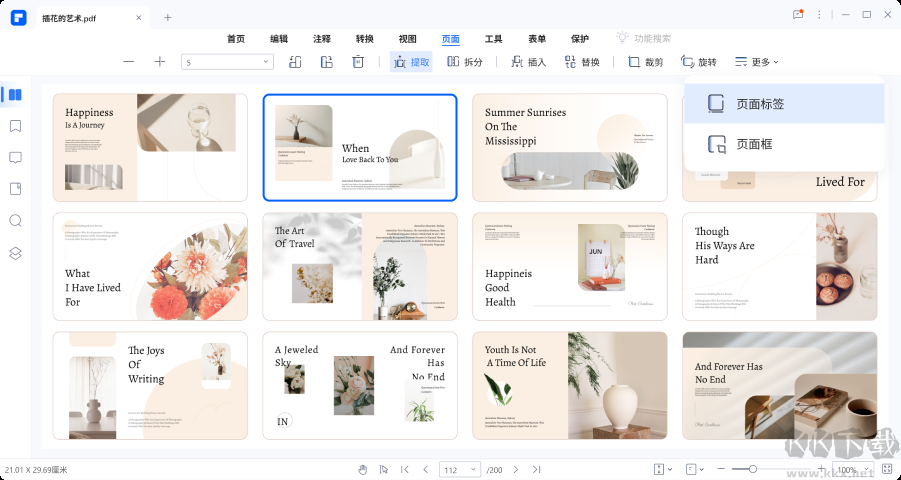Select the When Love Back To You thumbnail
Image resolution: width=901 pixels, height=480 pixels.
tap(360, 148)
